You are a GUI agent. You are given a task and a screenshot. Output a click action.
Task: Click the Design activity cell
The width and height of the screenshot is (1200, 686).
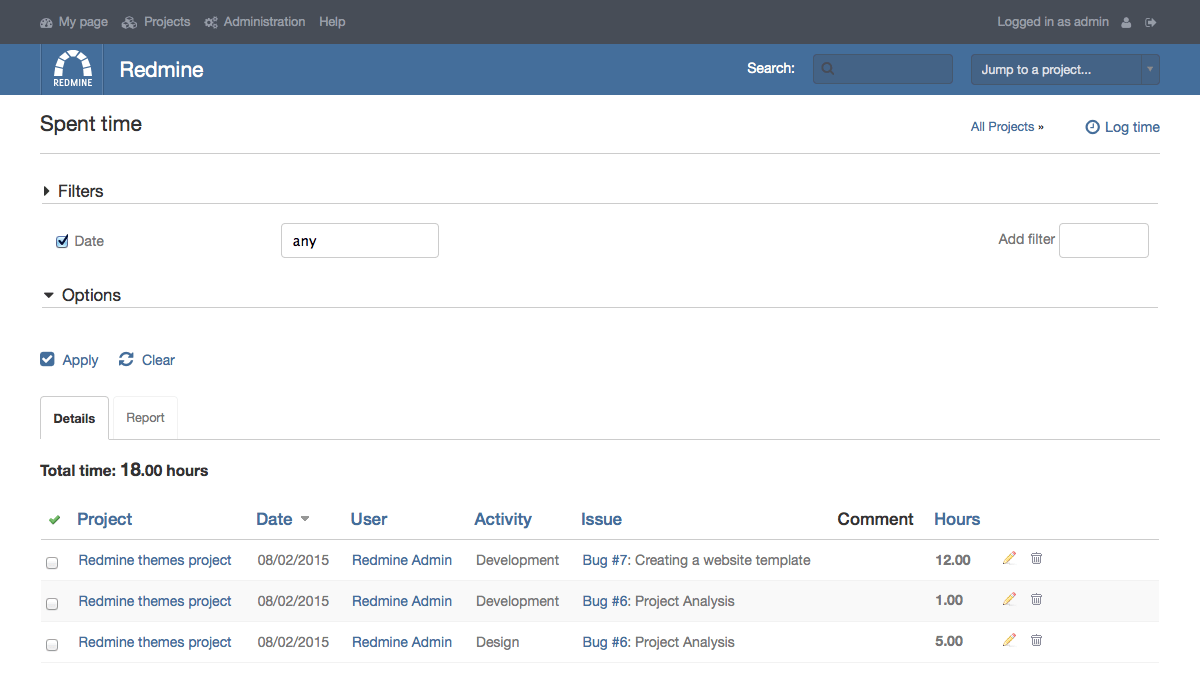497,642
